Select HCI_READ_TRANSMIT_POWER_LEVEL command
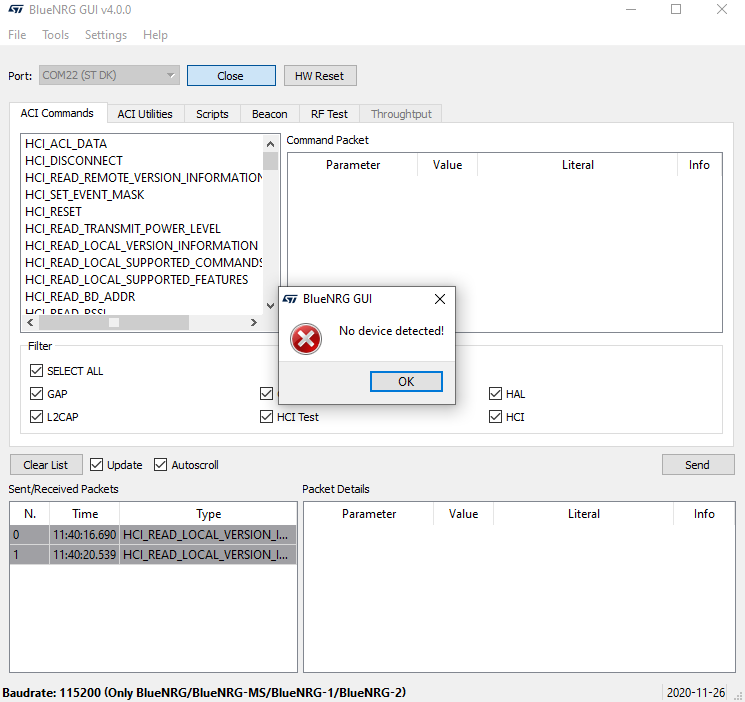The height and width of the screenshot is (702, 745). [123, 229]
